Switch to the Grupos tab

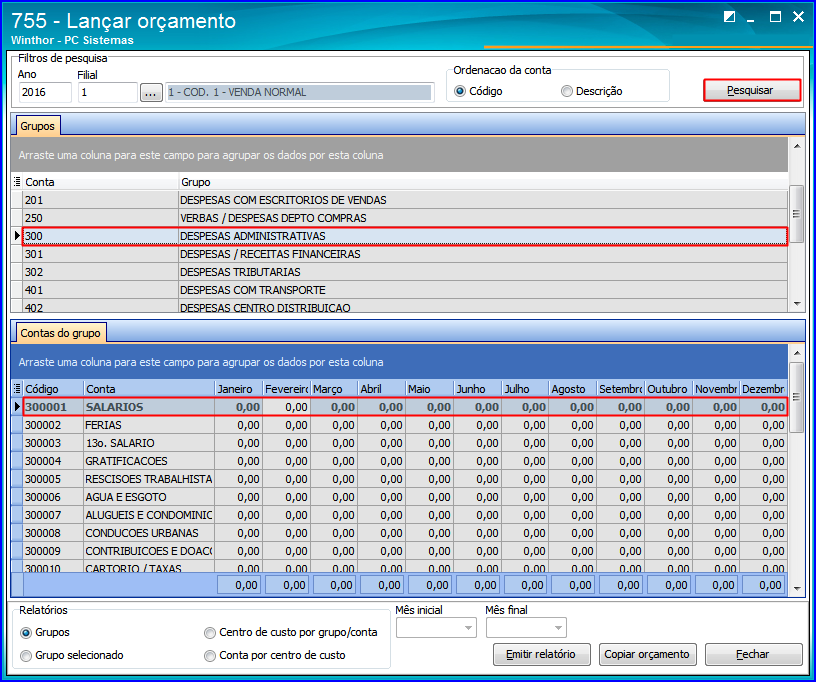[37, 126]
